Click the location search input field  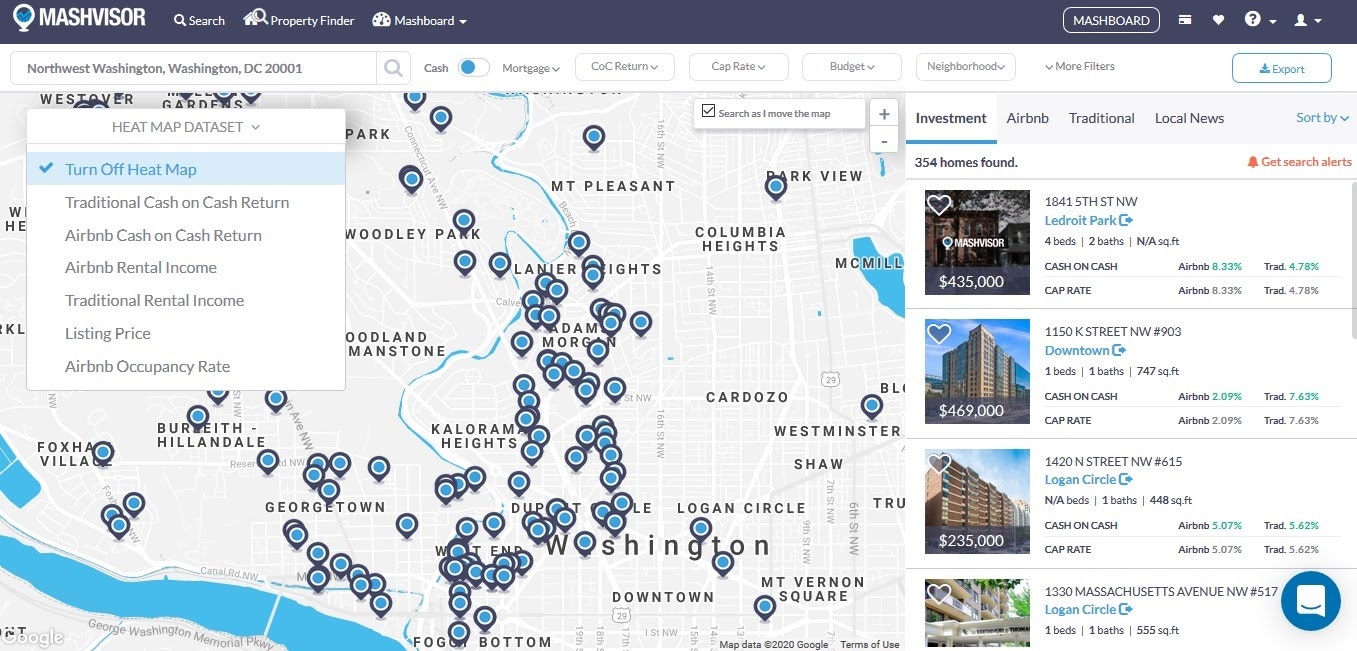click(195, 68)
